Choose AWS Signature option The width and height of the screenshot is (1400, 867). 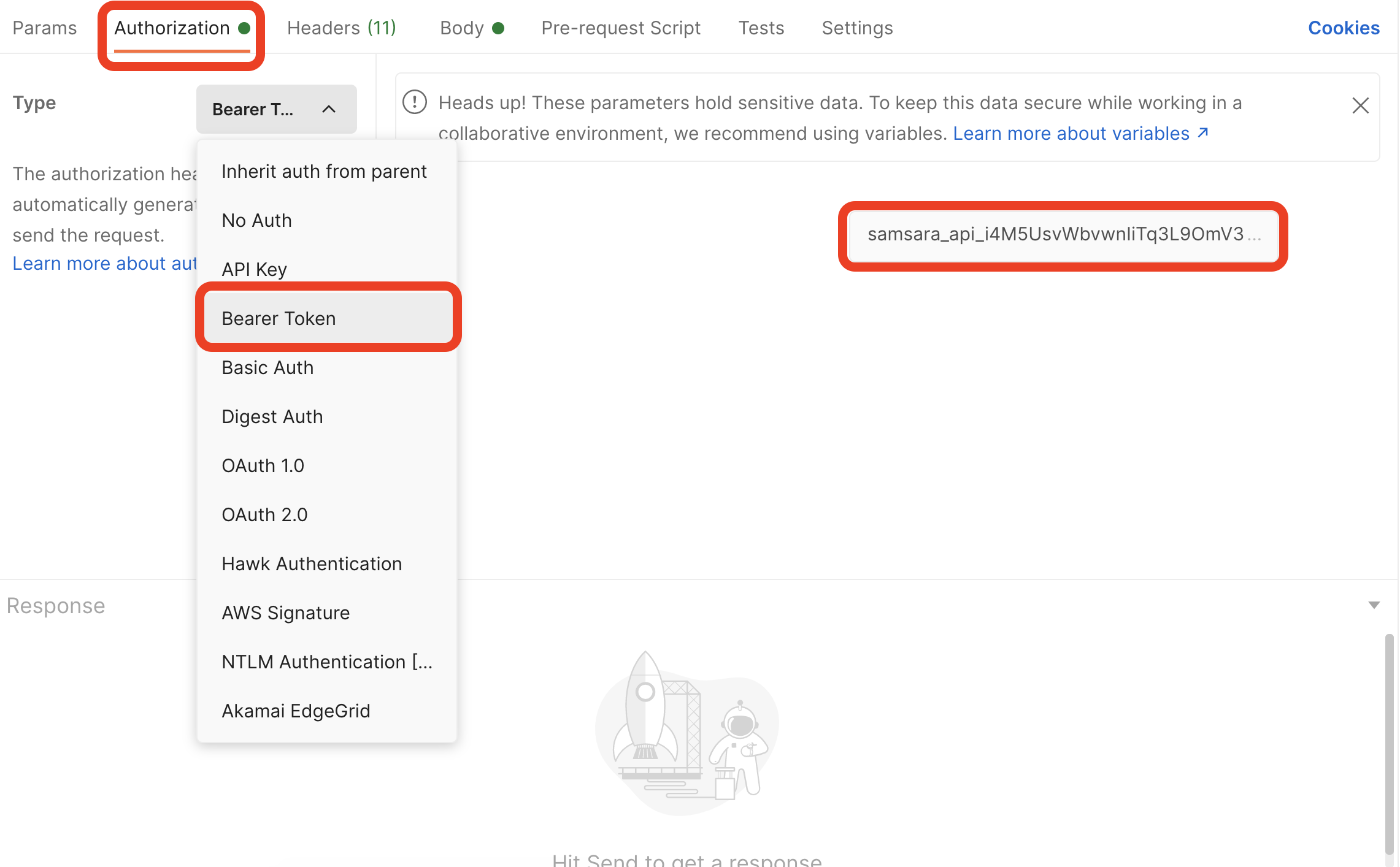285,613
